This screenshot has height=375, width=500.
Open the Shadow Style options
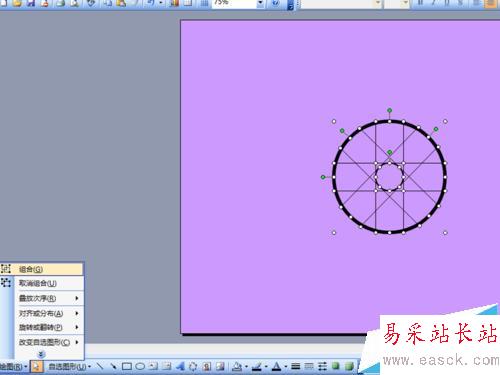tap(336, 366)
